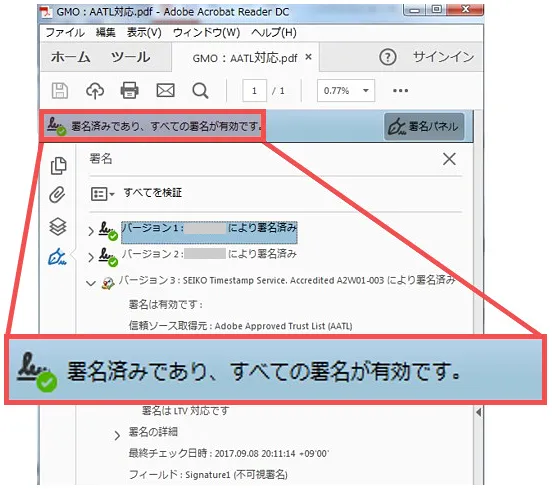This screenshot has width=552, height=489.
Task: Select the SEIKO Timestamp Service row
Action: (287, 280)
